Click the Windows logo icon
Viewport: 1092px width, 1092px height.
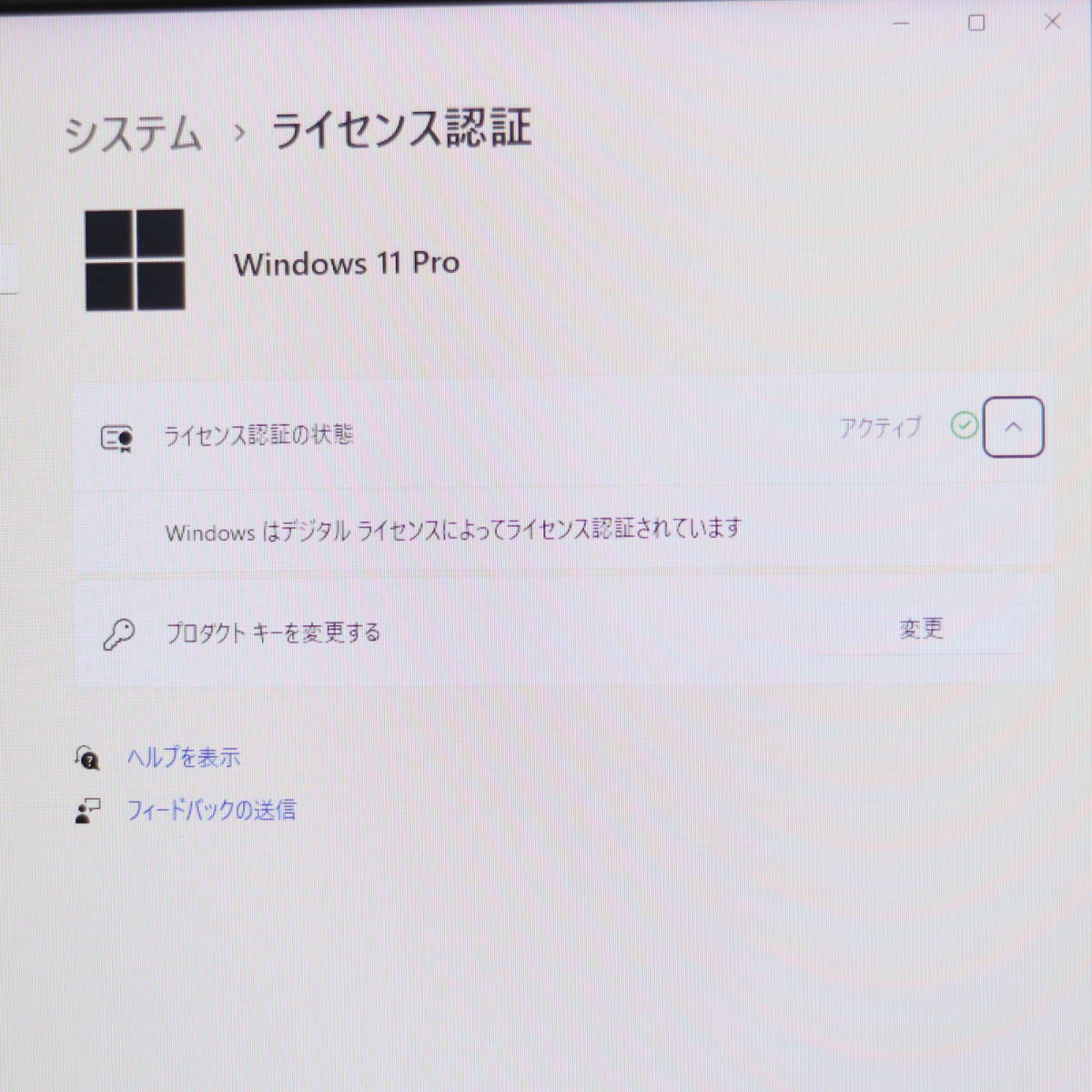click(135, 260)
